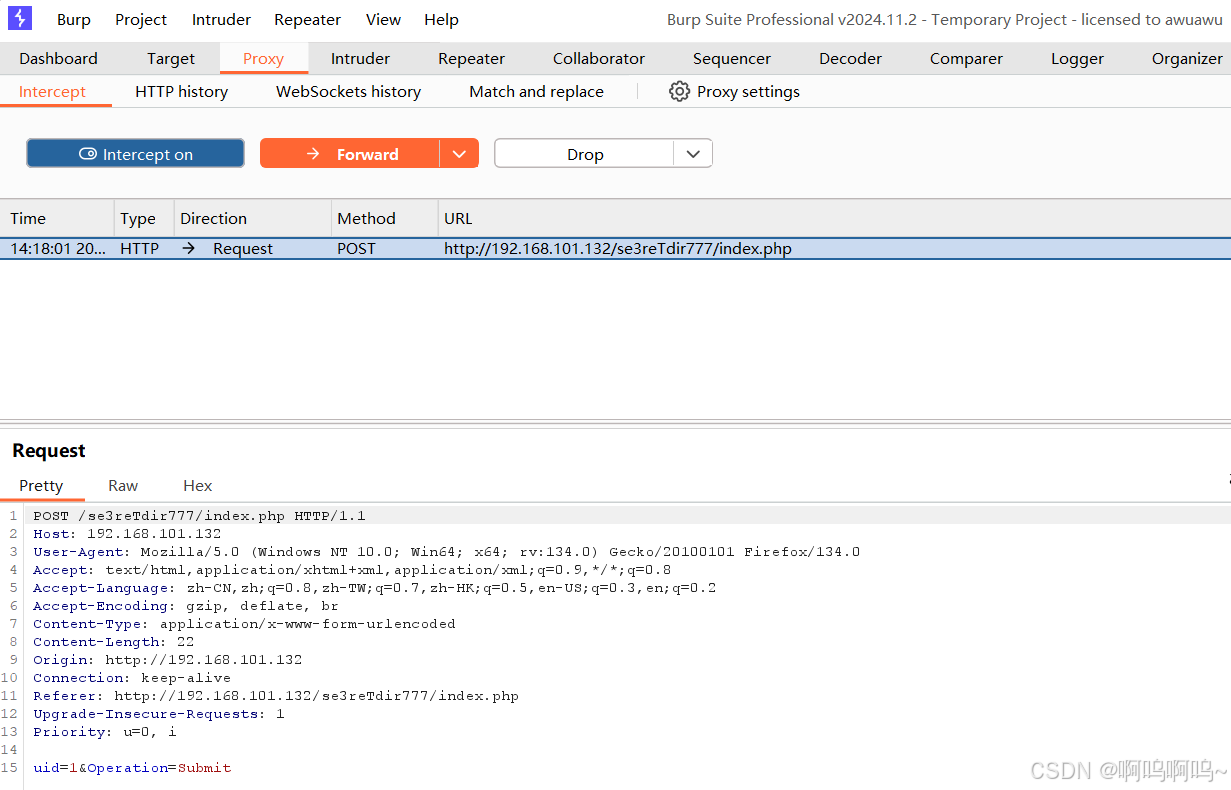Click the Burp Suite lightning logo icon
This screenshot has height=790, width=1231.
(x=20, y=18)
